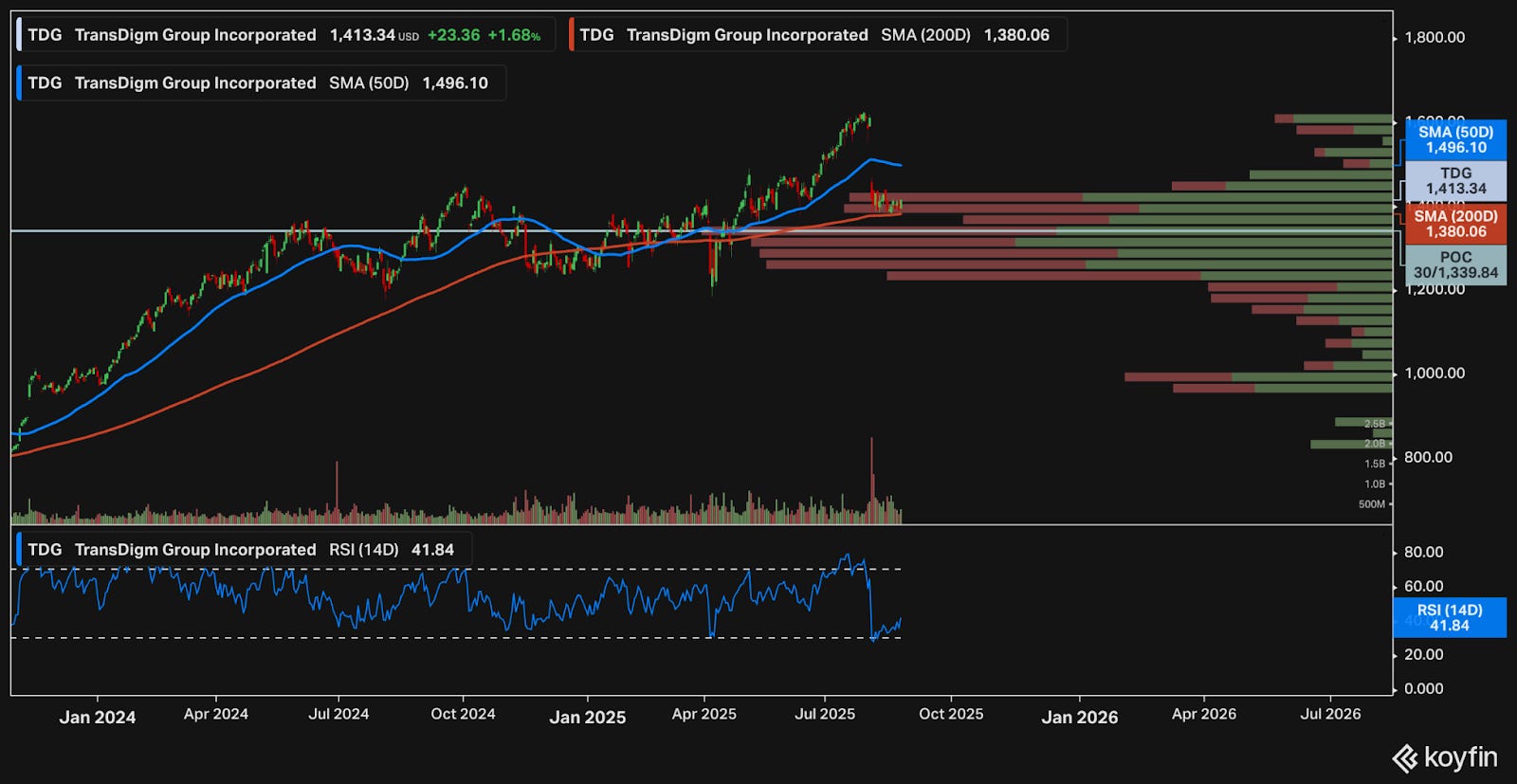
Task: Click the blue color bar beside SMA (50D)
Action: [x=19, y=83]
